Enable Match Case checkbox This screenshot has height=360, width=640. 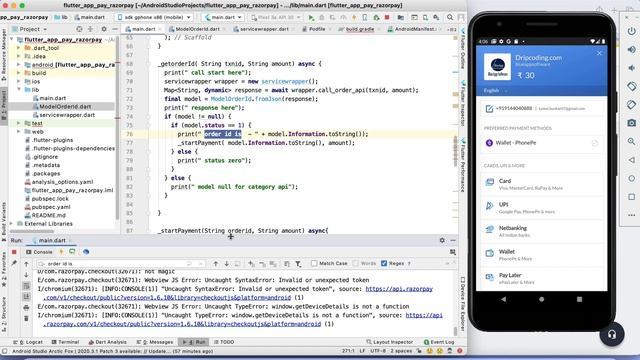314,263
